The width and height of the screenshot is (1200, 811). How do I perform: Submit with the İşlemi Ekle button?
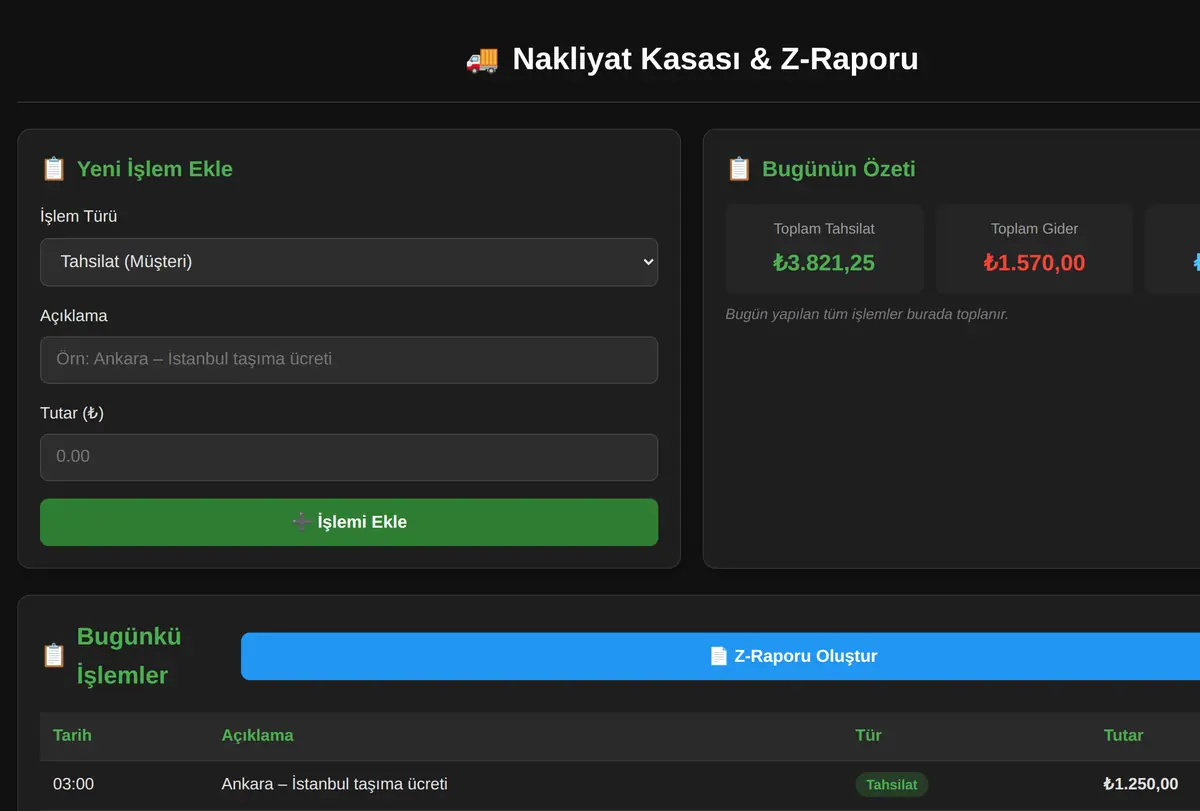tap(349, 522)
